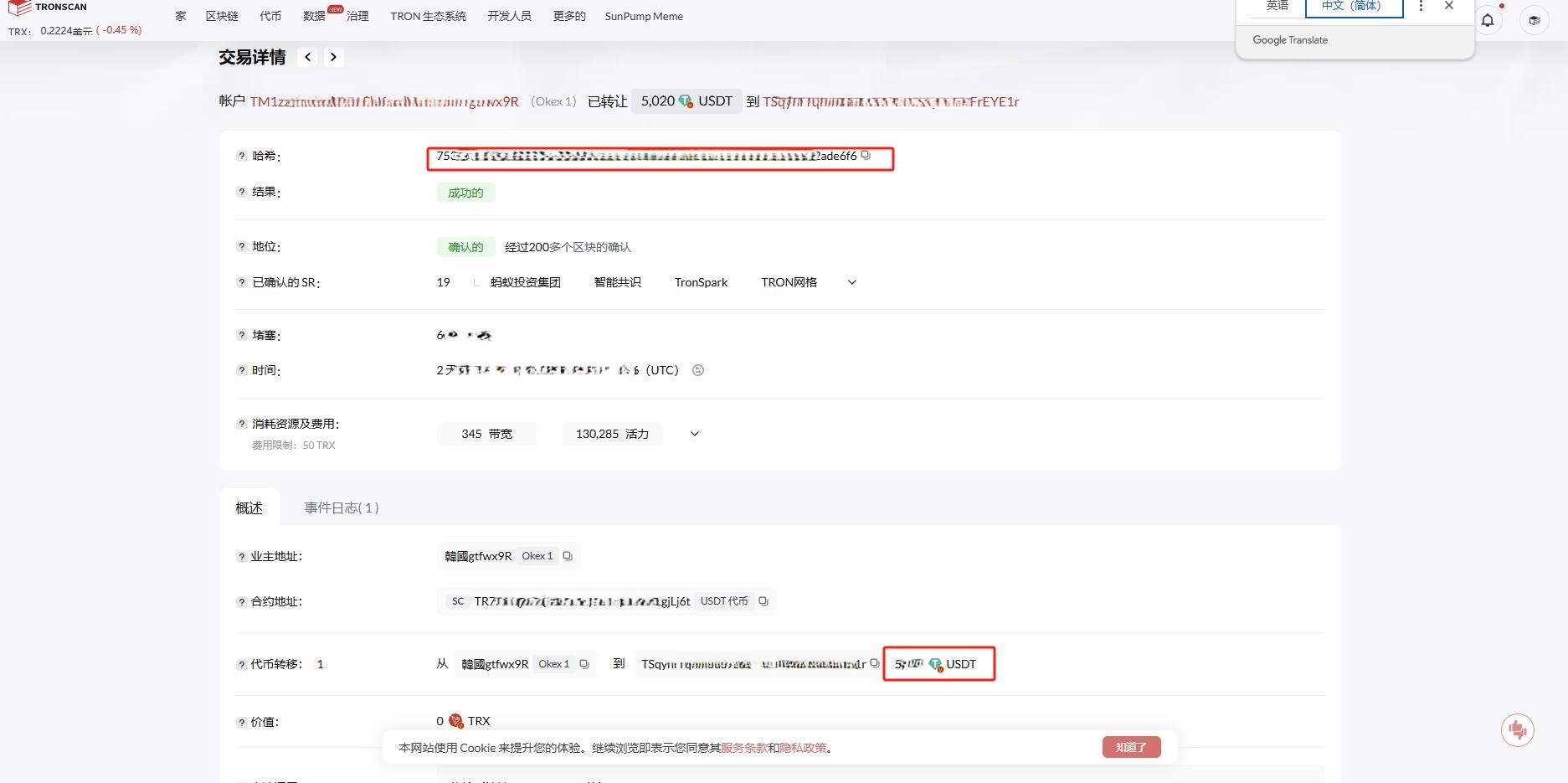Expand the confirmed SR list chevron
The width and height of the screenshot is (1568, 783).
tap(851, 282)
